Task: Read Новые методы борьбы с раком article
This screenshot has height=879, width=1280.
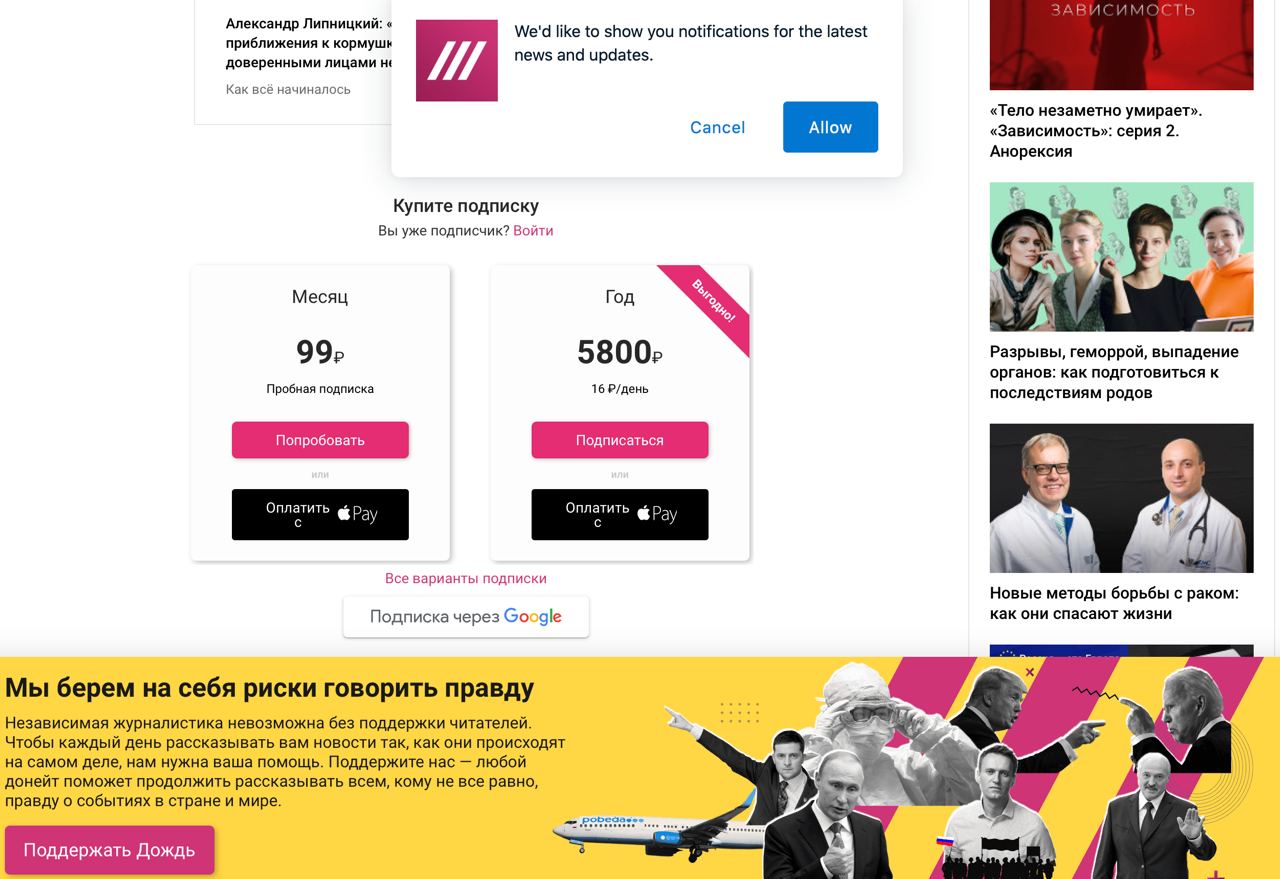Action: (1114, 603)
